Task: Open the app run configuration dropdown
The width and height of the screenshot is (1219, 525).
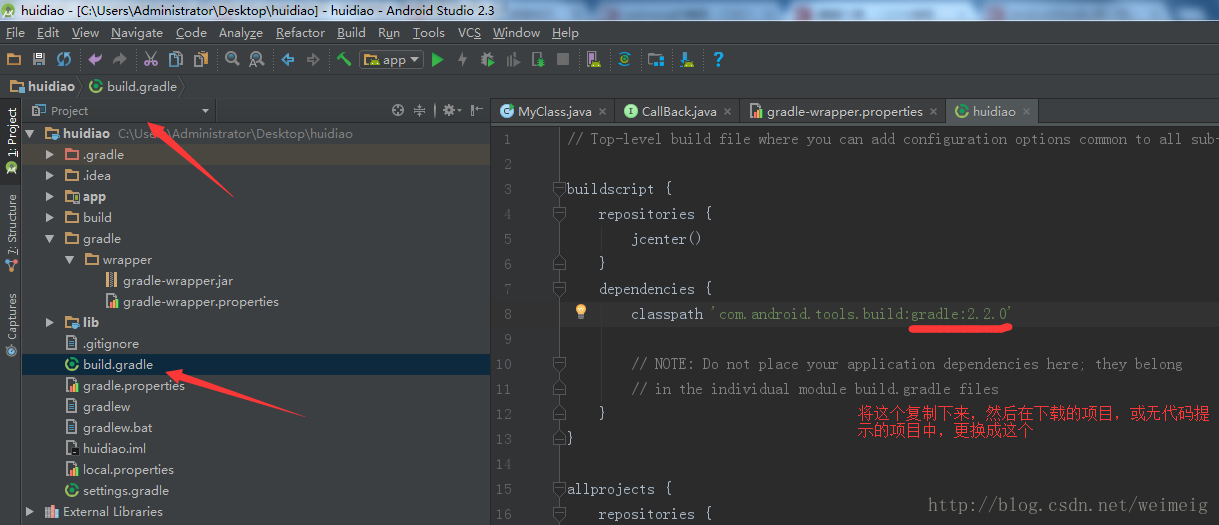Action: coord(391,60)
